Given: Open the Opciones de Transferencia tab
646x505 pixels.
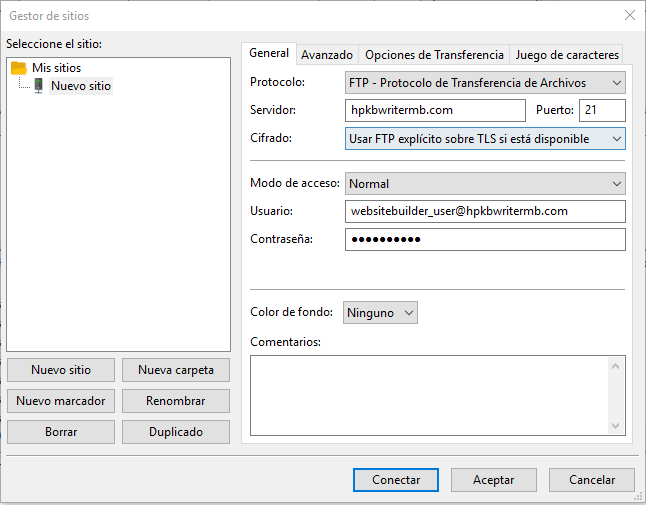Looking at the screenshot, I should click(x=434, y=55).
